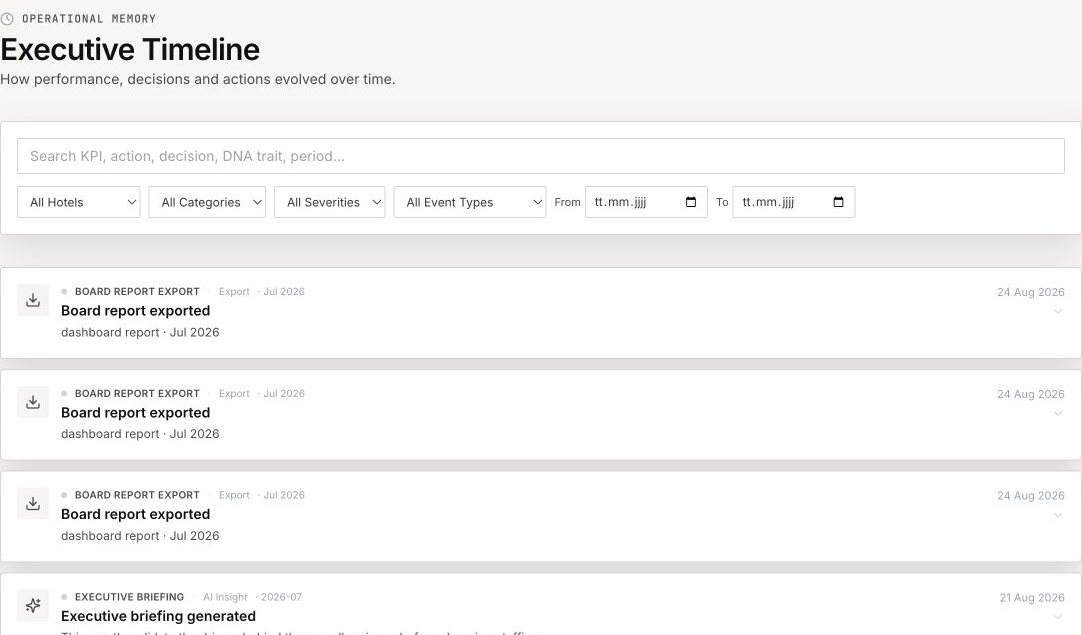
Task: Choose a severity from All Severities dropdown
Action: pos(330,202)
